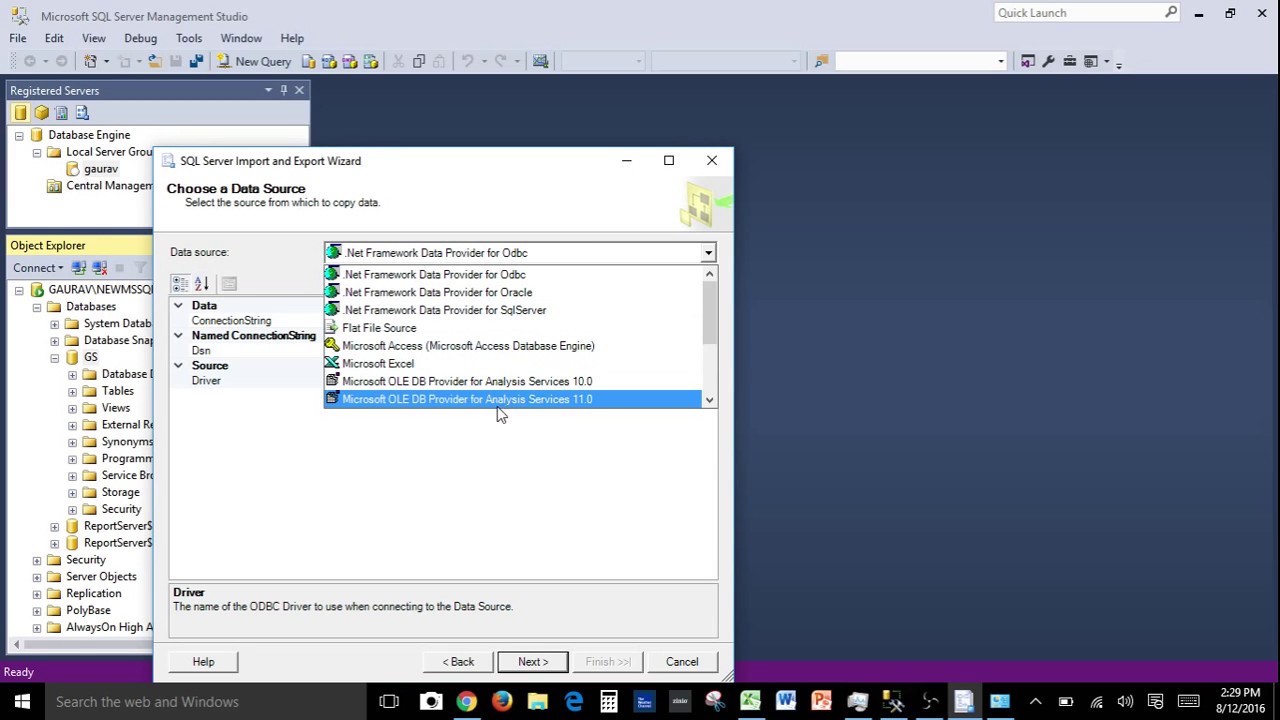Image resolution: width=1280 pixels, height=720 pixels.
Task: Open Word from the taskbar
Action: 786,701
